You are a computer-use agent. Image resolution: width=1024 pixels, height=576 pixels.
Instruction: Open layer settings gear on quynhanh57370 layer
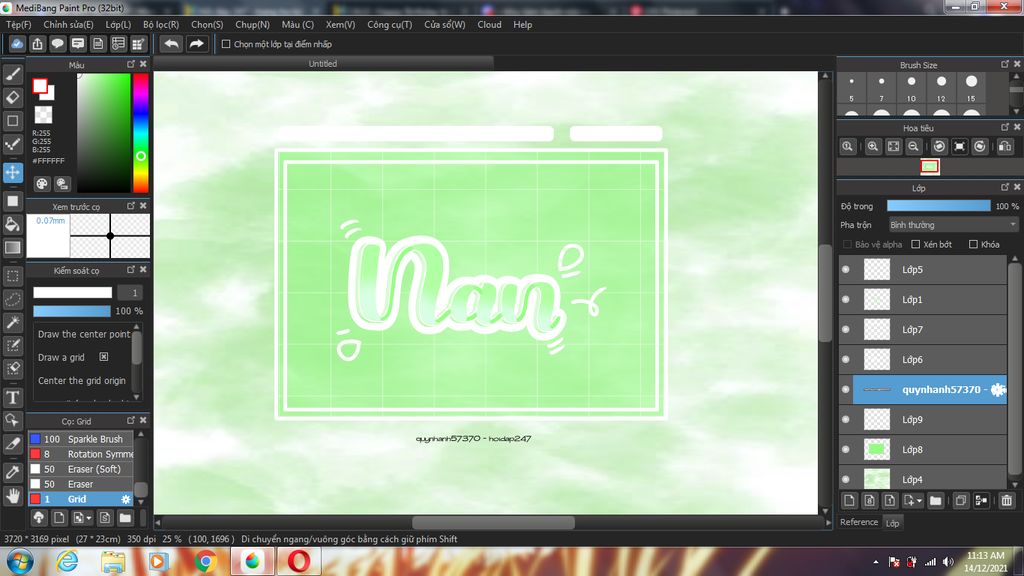click(x=998, y=389)
